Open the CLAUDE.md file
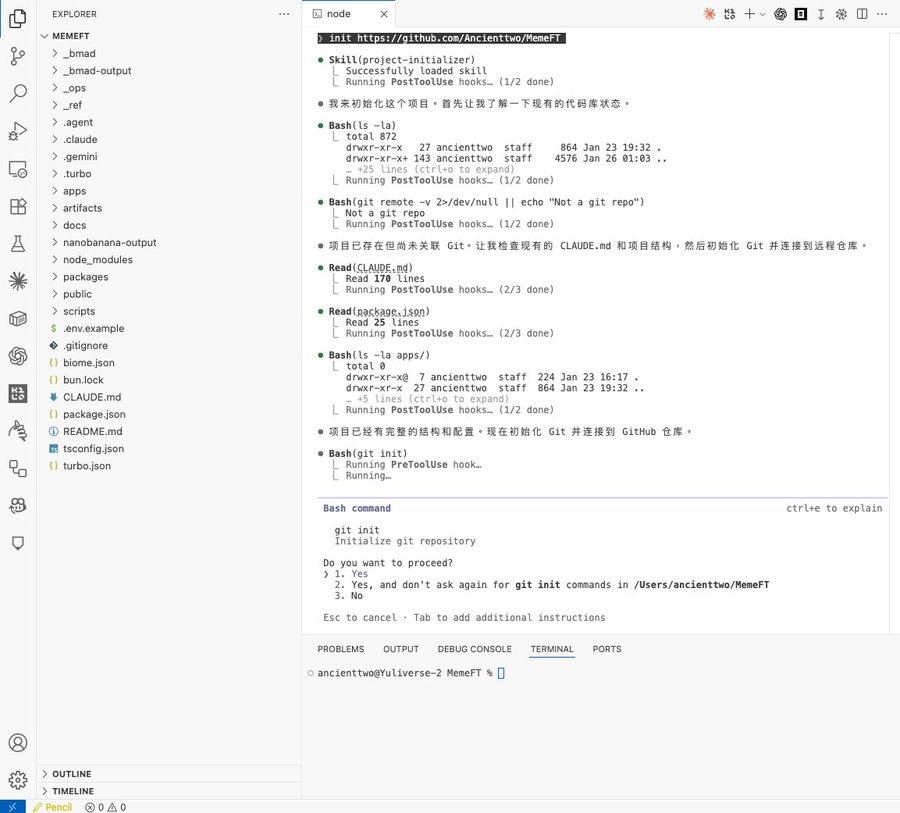The width and height of the screenshot is (900, 813). pos(169,397)
